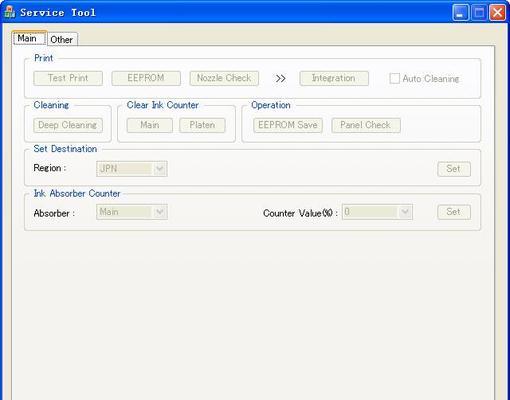510x400 pixels.
Task: Clear ink counter for Main
Action: tap(150, 125)
